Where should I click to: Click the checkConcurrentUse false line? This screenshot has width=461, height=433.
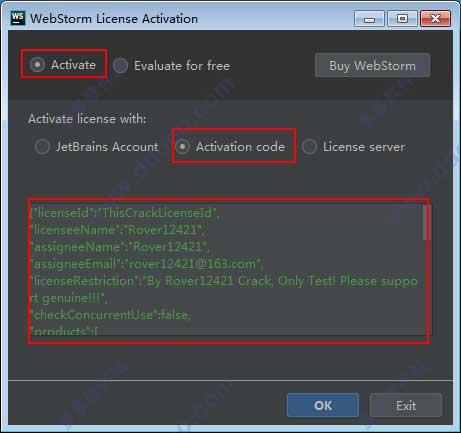click(x=110, y=315)
